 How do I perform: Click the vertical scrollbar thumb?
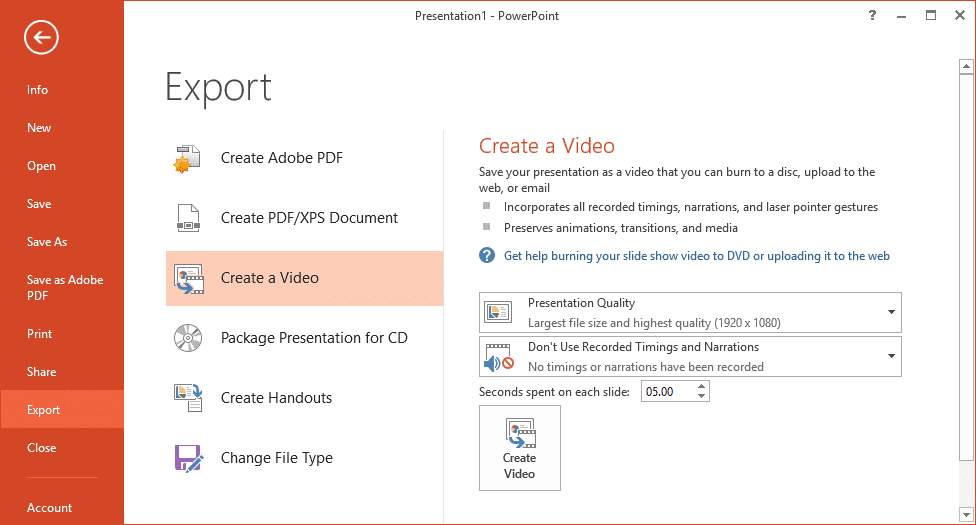966,268
